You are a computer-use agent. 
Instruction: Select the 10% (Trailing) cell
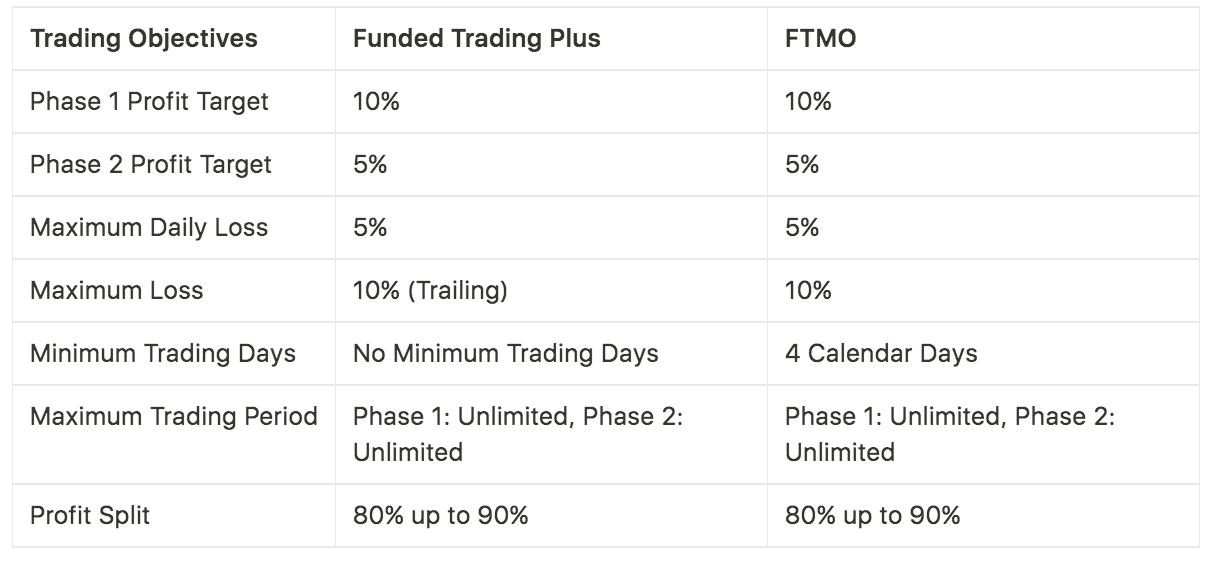coord(430,291)
